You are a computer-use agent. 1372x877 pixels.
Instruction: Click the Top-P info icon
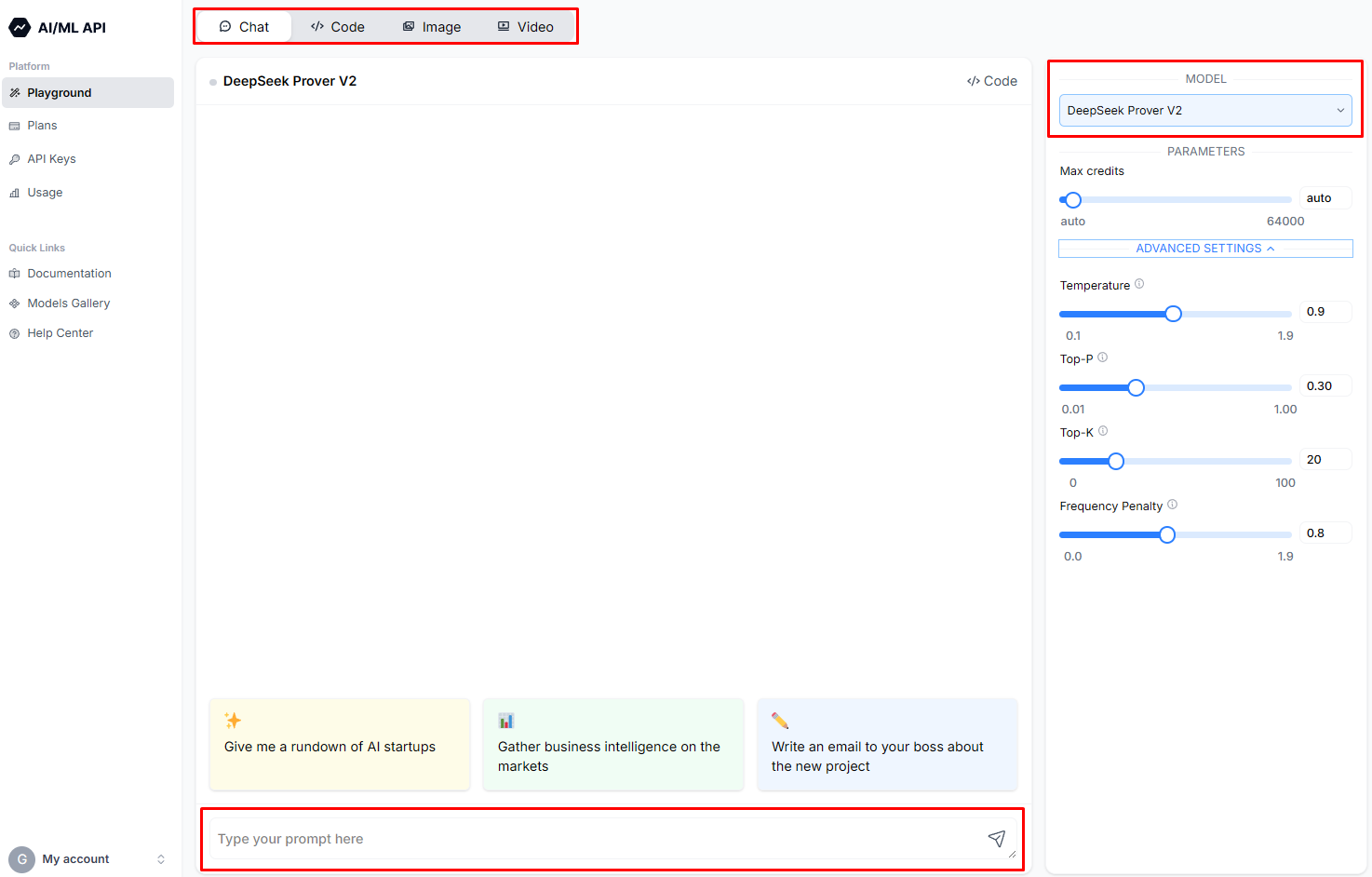pyautogui.click(x=1103, y=358)
